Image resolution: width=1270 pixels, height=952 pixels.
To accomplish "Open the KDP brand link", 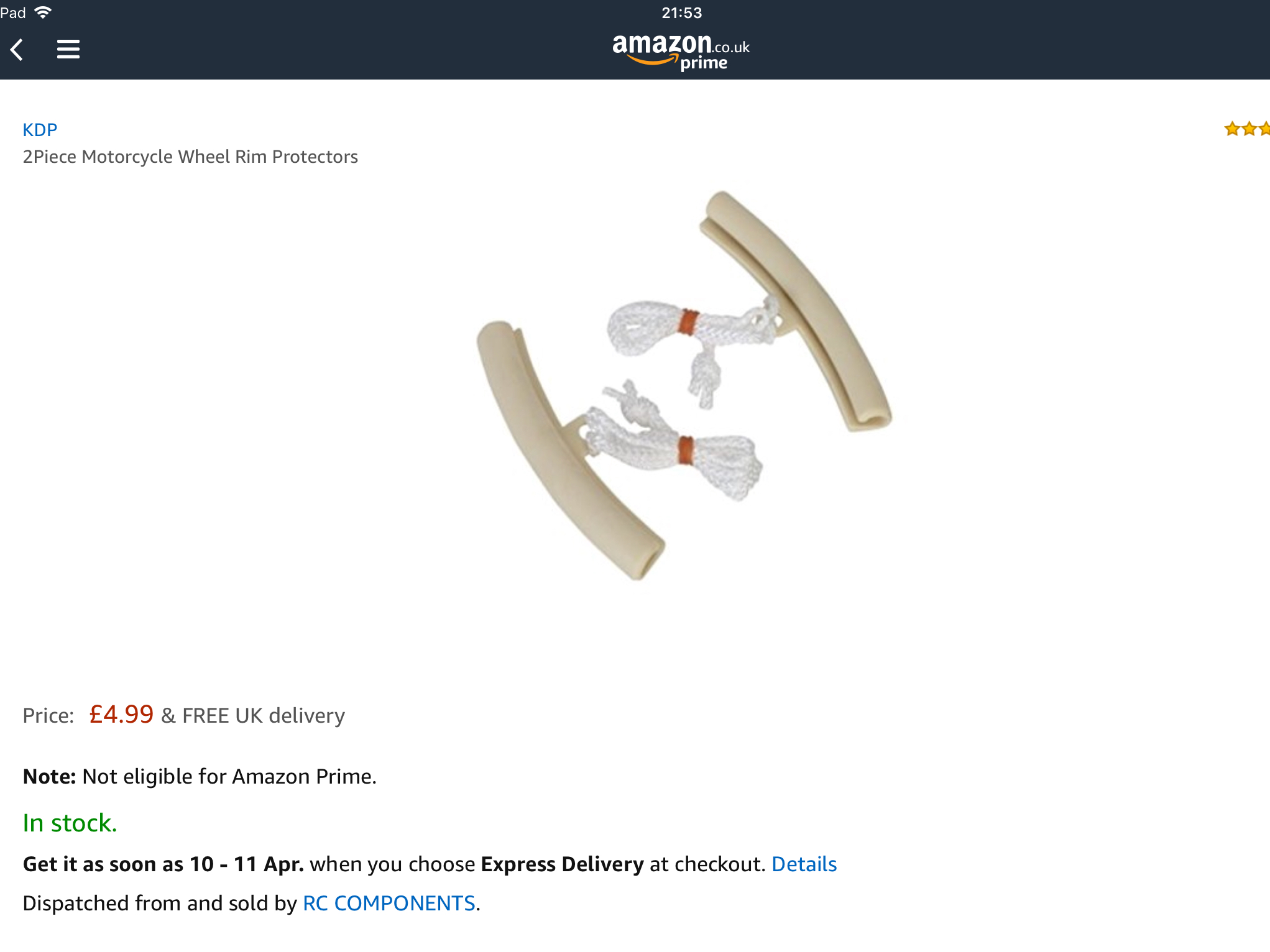I will pyautogui.click(x=40, y=130).
